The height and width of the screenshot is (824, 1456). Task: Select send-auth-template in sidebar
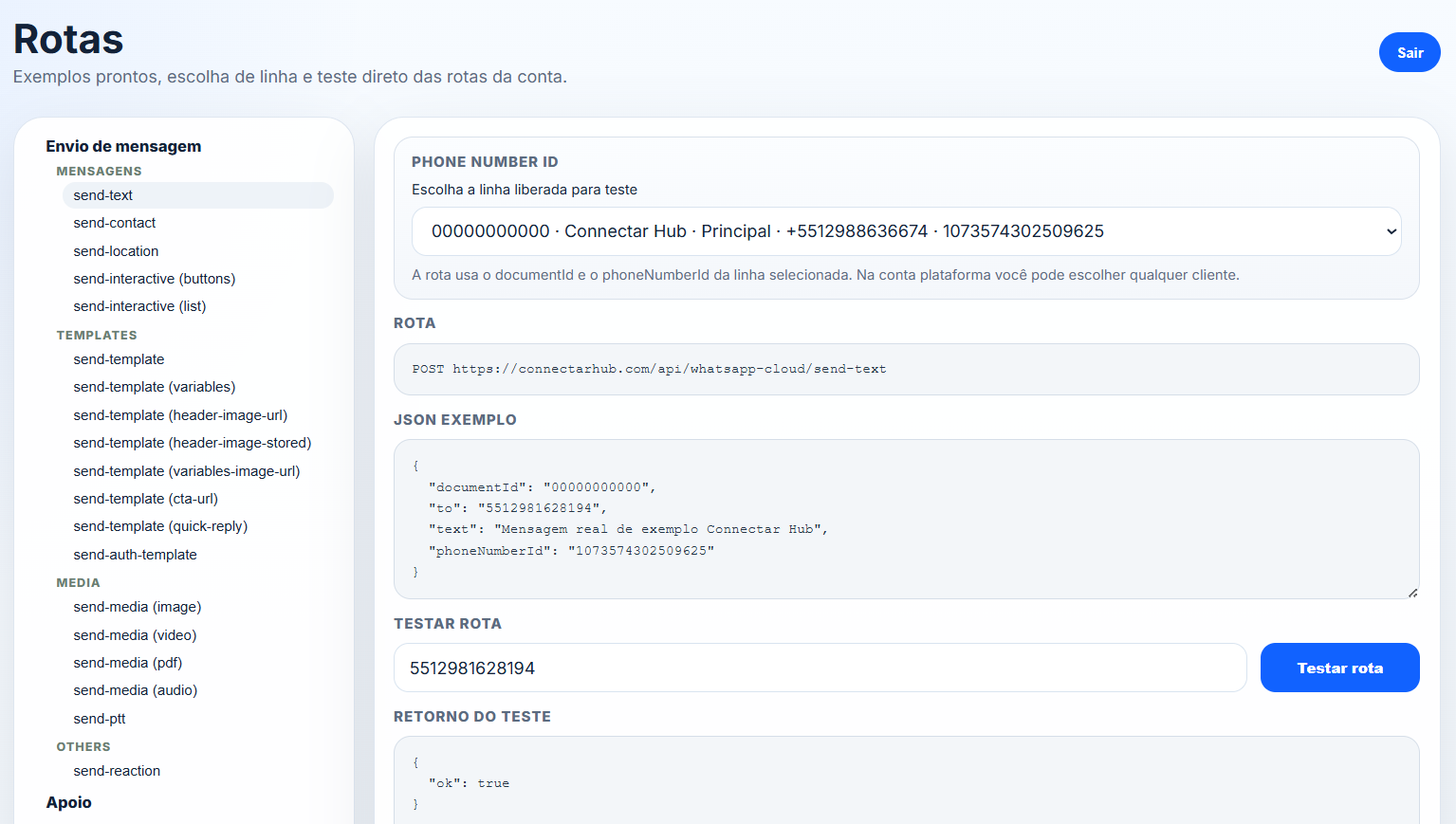[135, 555]
